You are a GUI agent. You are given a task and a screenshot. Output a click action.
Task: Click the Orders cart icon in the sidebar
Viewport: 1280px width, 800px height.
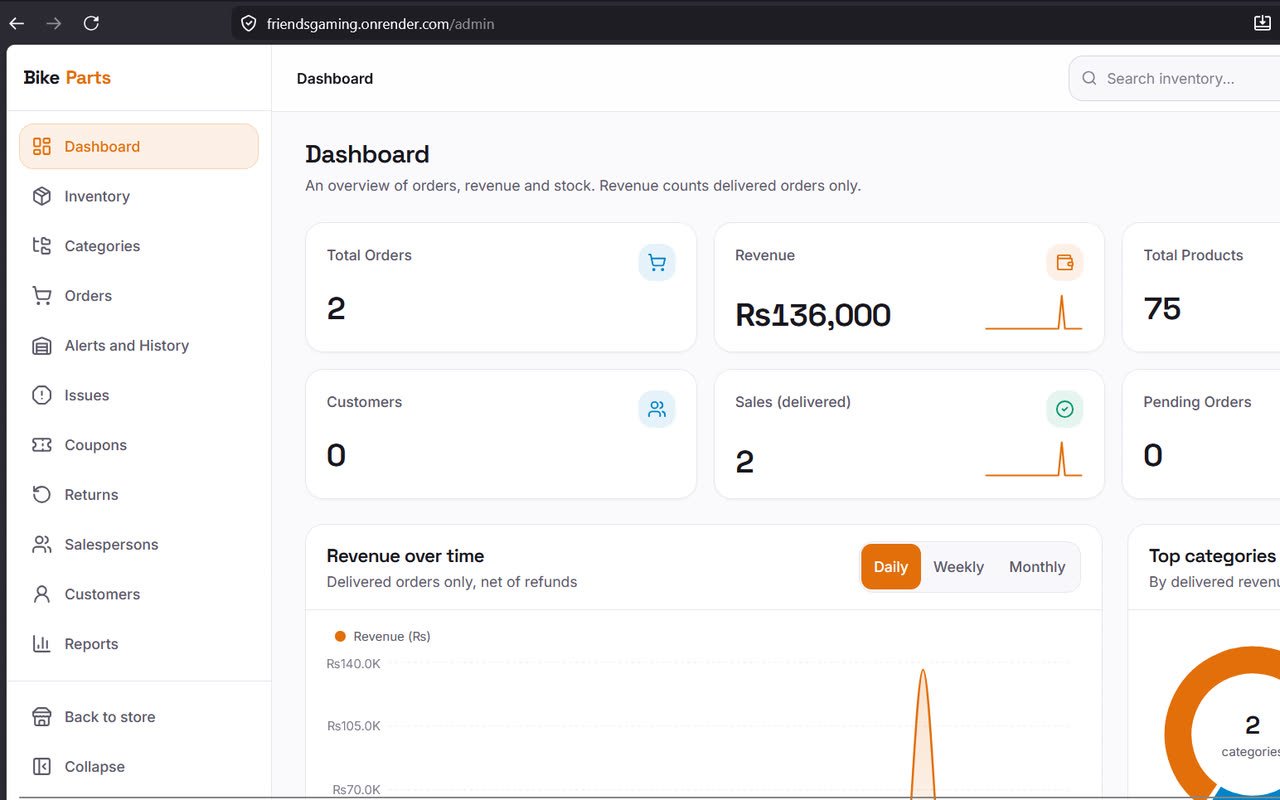point(42,296)
